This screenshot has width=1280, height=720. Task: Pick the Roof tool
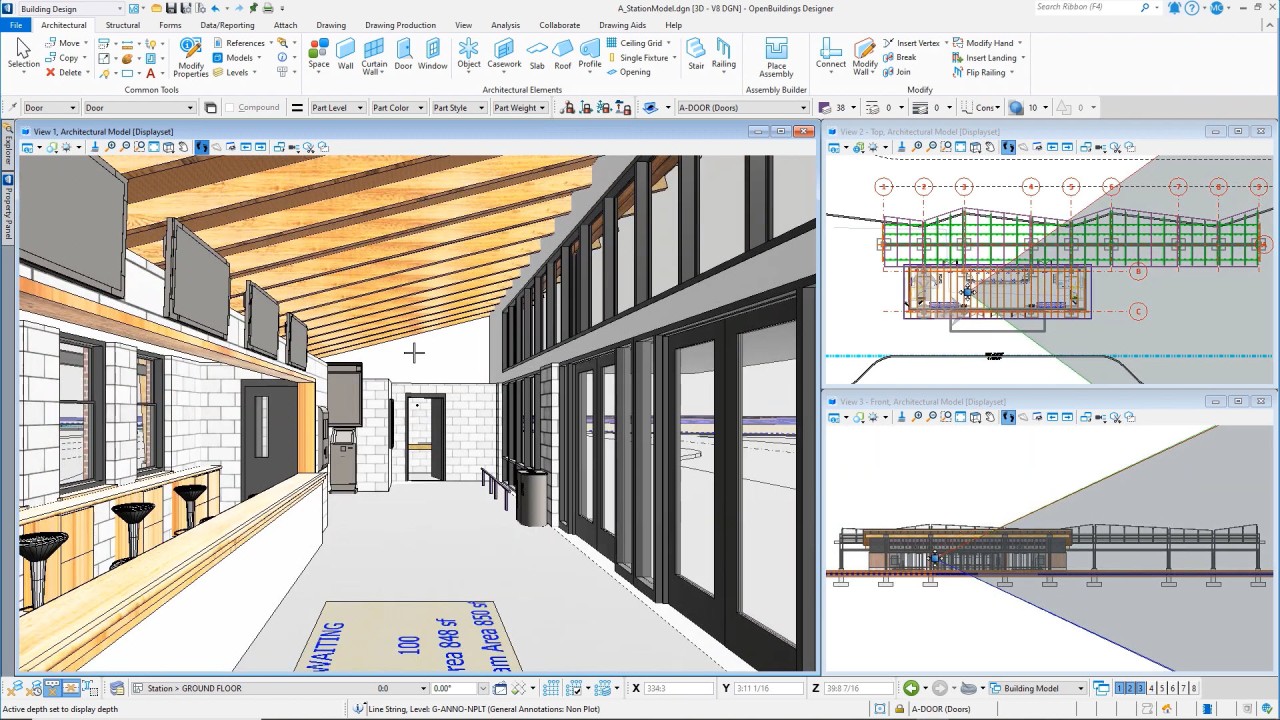(x=563, y=54)
